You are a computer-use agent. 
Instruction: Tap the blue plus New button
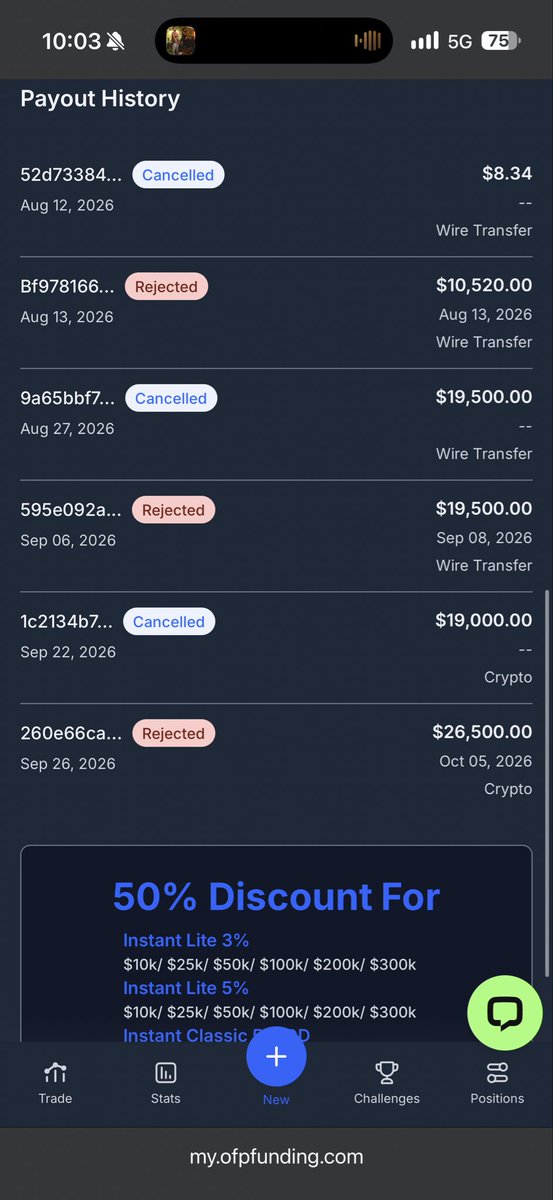276,1057
